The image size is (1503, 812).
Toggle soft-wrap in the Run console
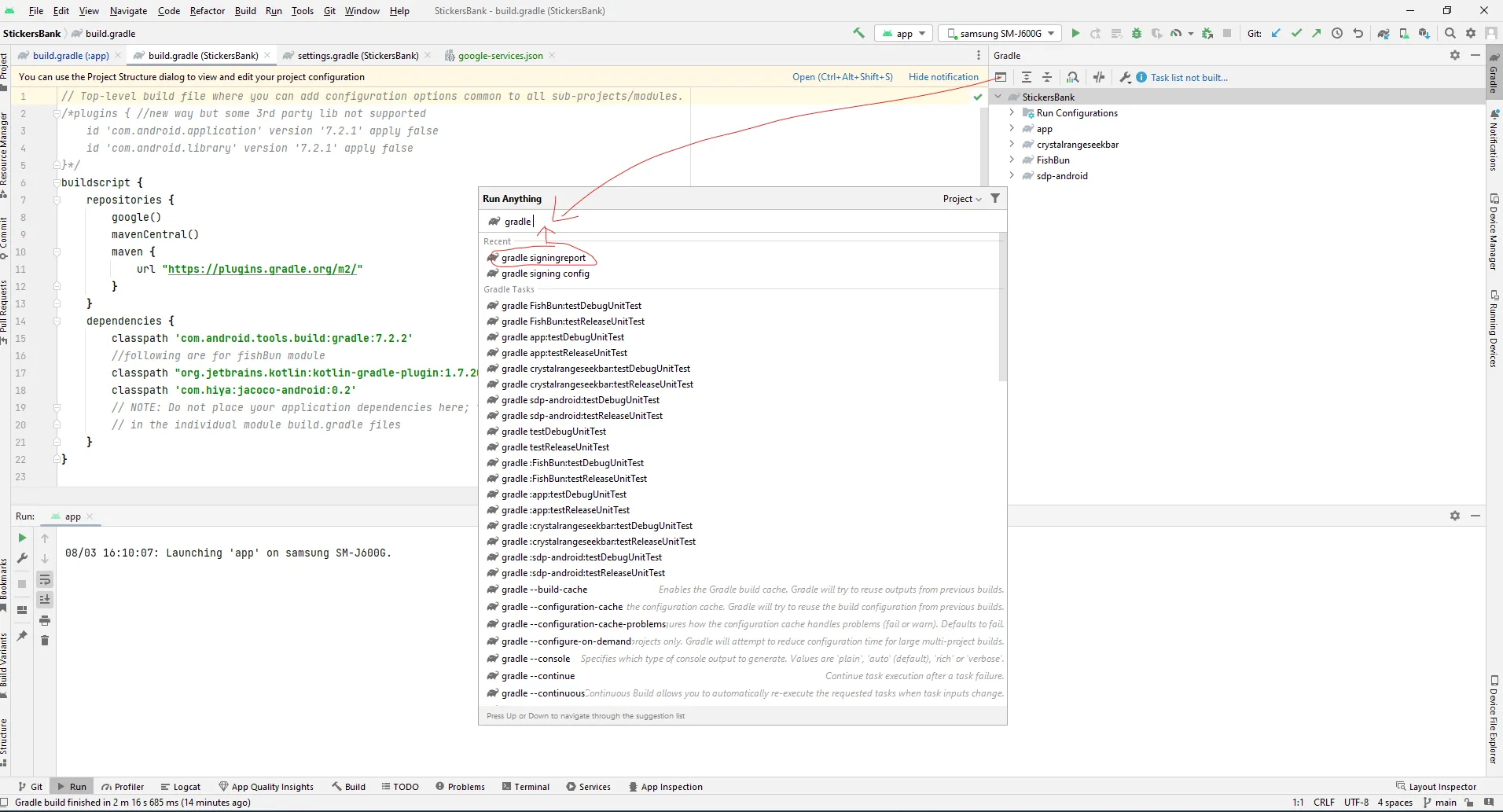click(x=45, y=579)
